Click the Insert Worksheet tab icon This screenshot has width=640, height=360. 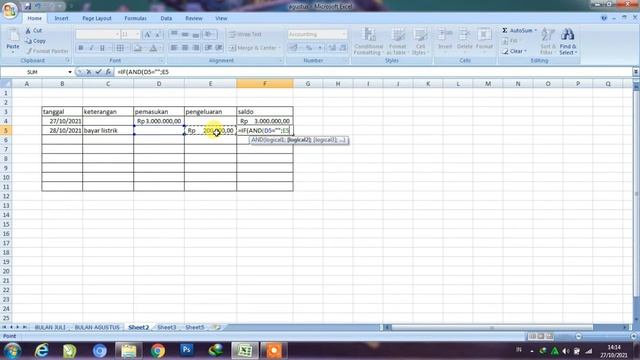(x=216, y=327)
